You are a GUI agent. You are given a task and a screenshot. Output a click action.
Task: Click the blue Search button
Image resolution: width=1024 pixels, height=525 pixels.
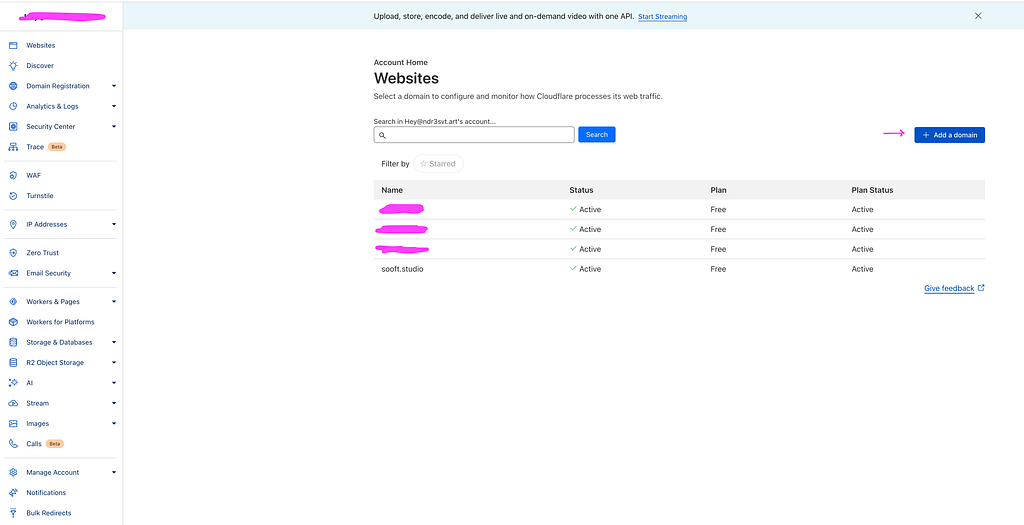click(597, 135)
